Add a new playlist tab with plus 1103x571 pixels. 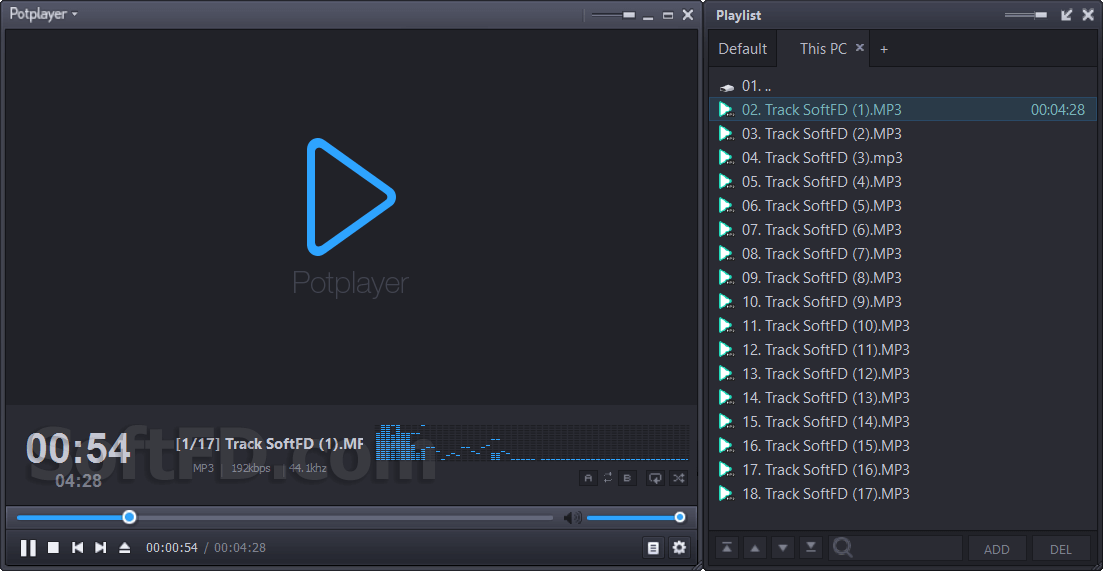click(x=884, y=49)
